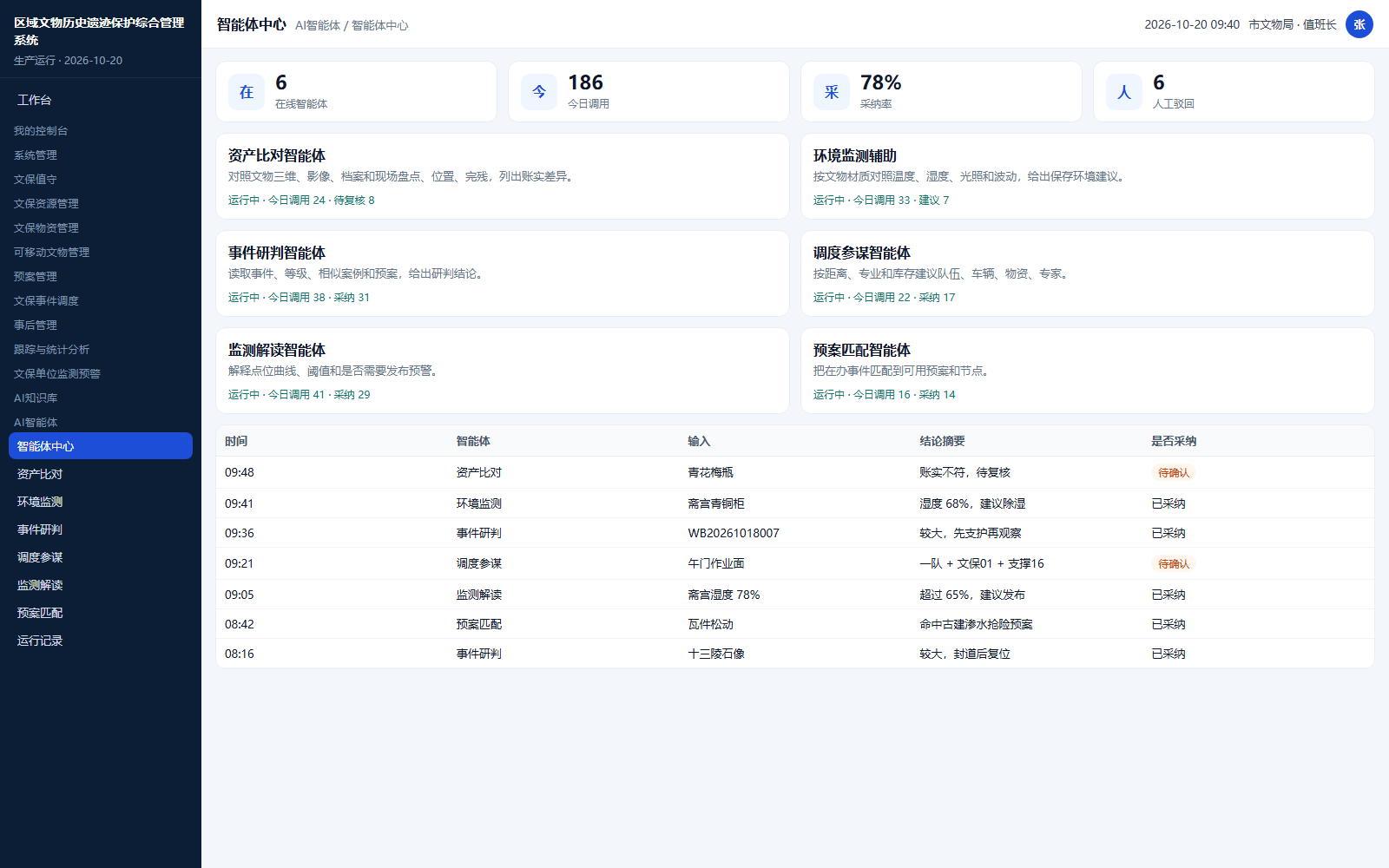The height and width of the screenshot is (868, 1389).
Task: Click 市文物局 · 值班长 user label
Action: (x=1293, y=24)
